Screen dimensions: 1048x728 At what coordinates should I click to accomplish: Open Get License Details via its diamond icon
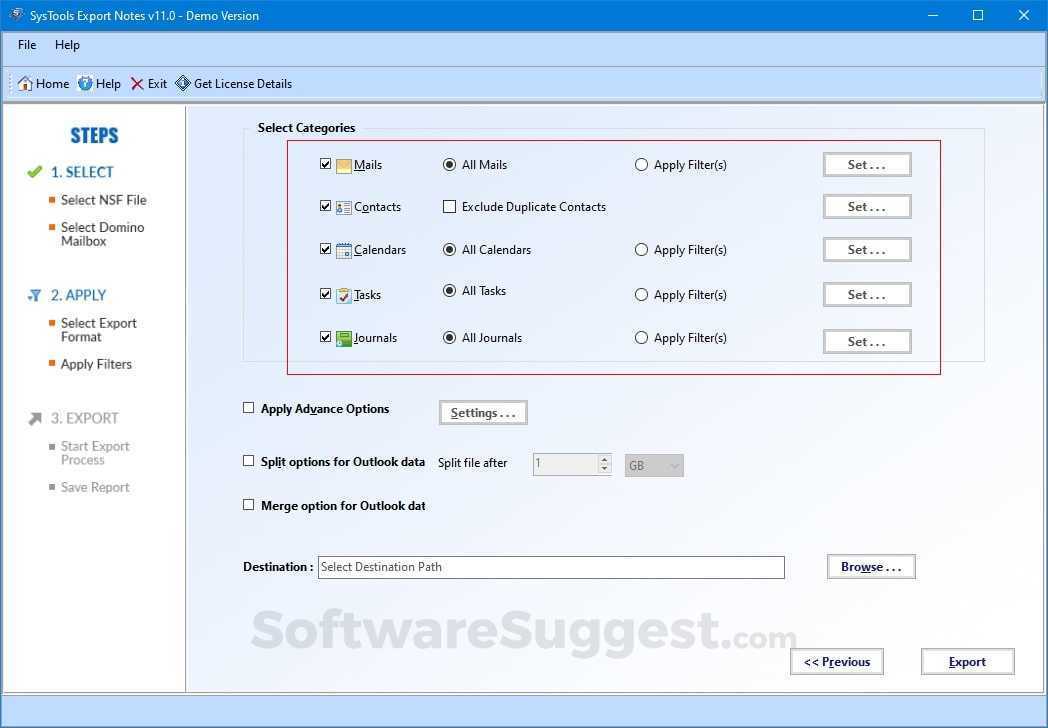183,83
